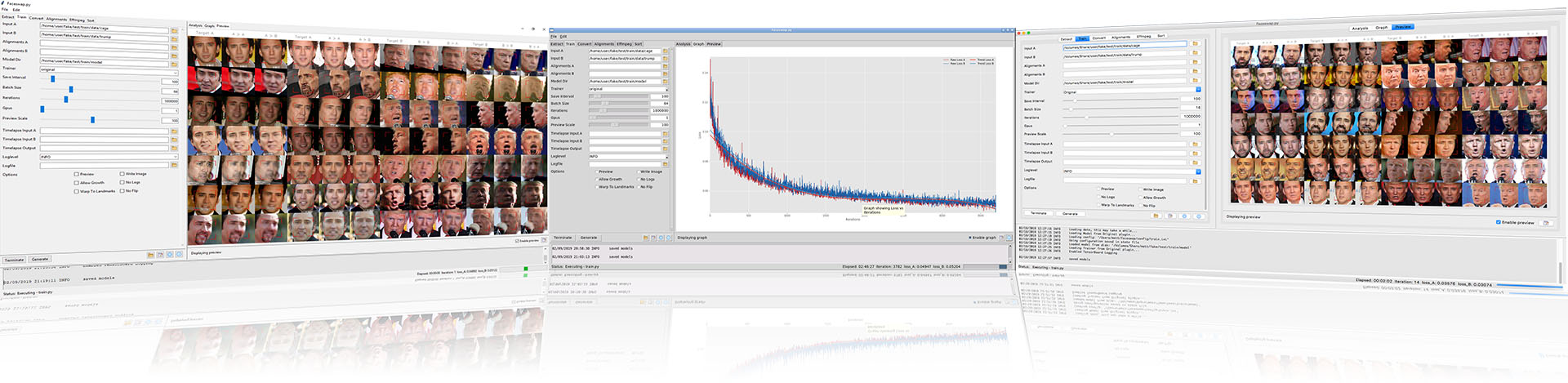Toggle Enable preview checkbox in macOS-style window
Viewport: 1568px width, 383px height.
click(1499, 222)
